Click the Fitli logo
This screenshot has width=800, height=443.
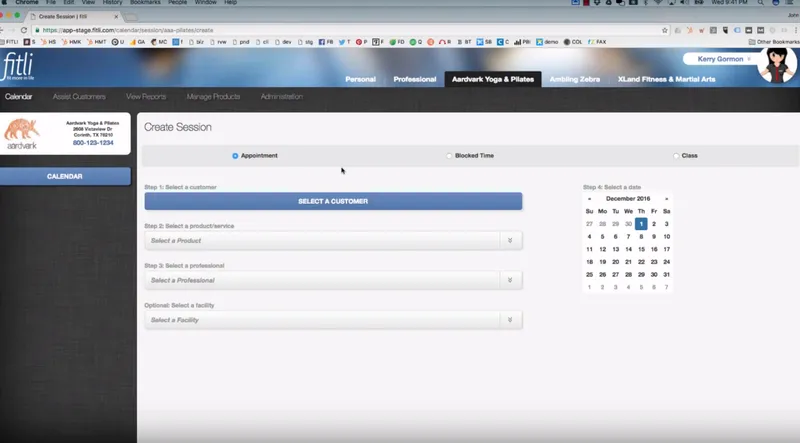[18, 67]
